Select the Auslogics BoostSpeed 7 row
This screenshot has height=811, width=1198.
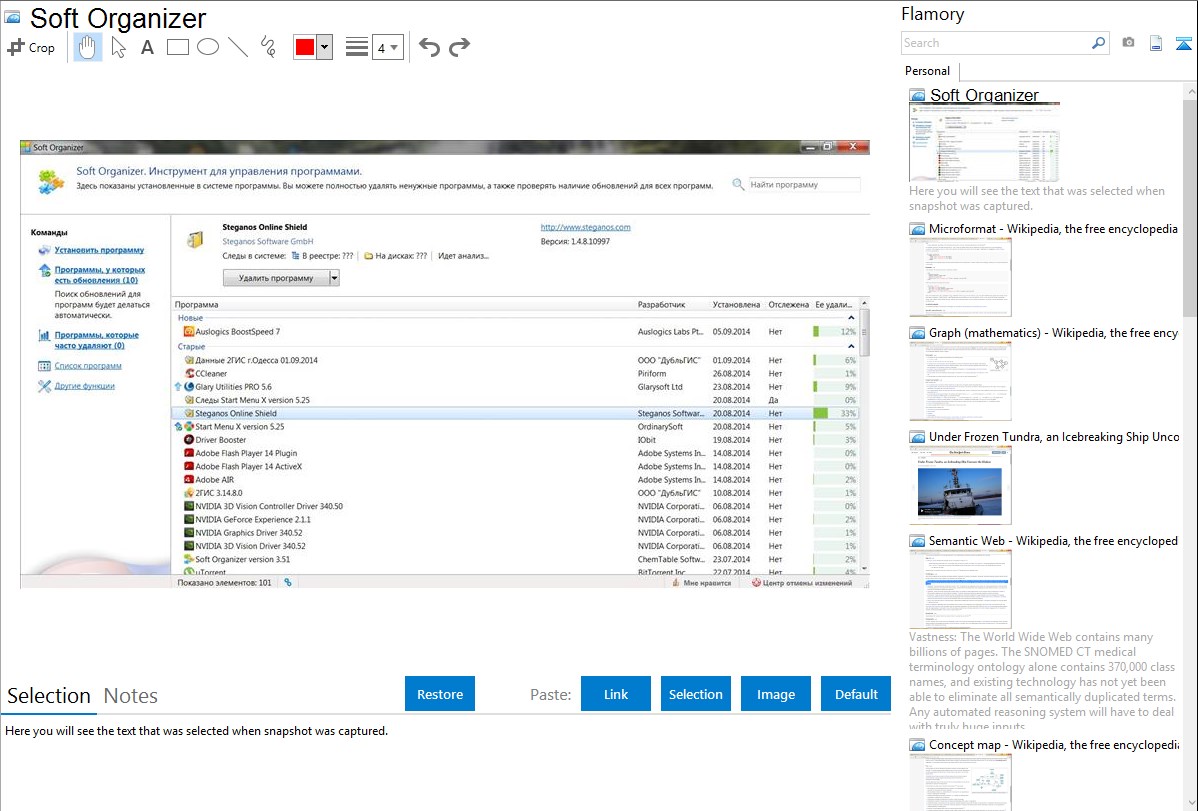tap(516, 332)
